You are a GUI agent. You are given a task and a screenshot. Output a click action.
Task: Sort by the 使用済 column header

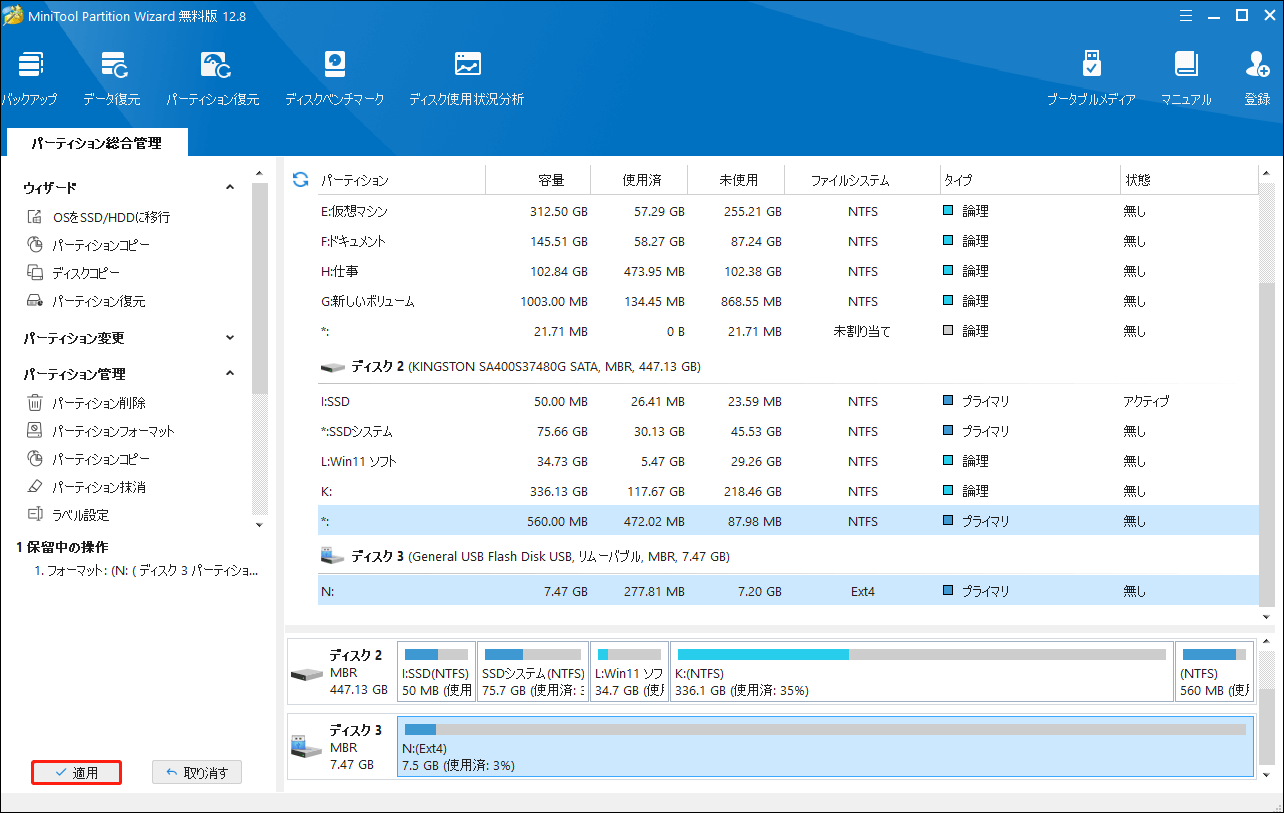coord(641,180)
